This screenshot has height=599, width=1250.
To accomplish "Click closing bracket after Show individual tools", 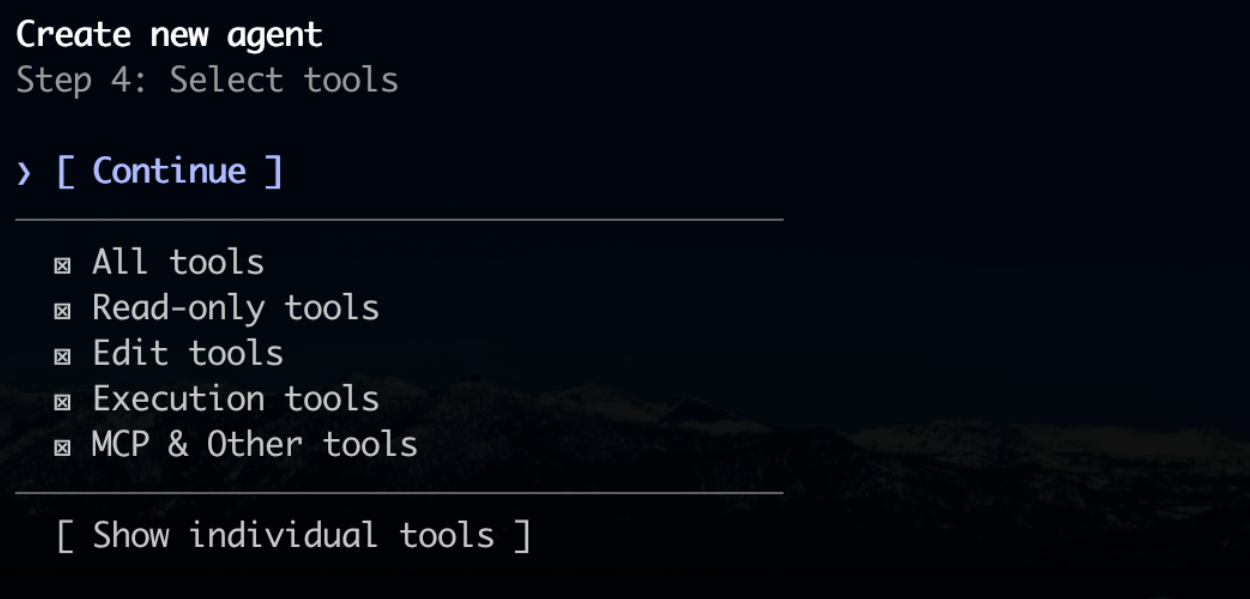I will coord(521,536).
